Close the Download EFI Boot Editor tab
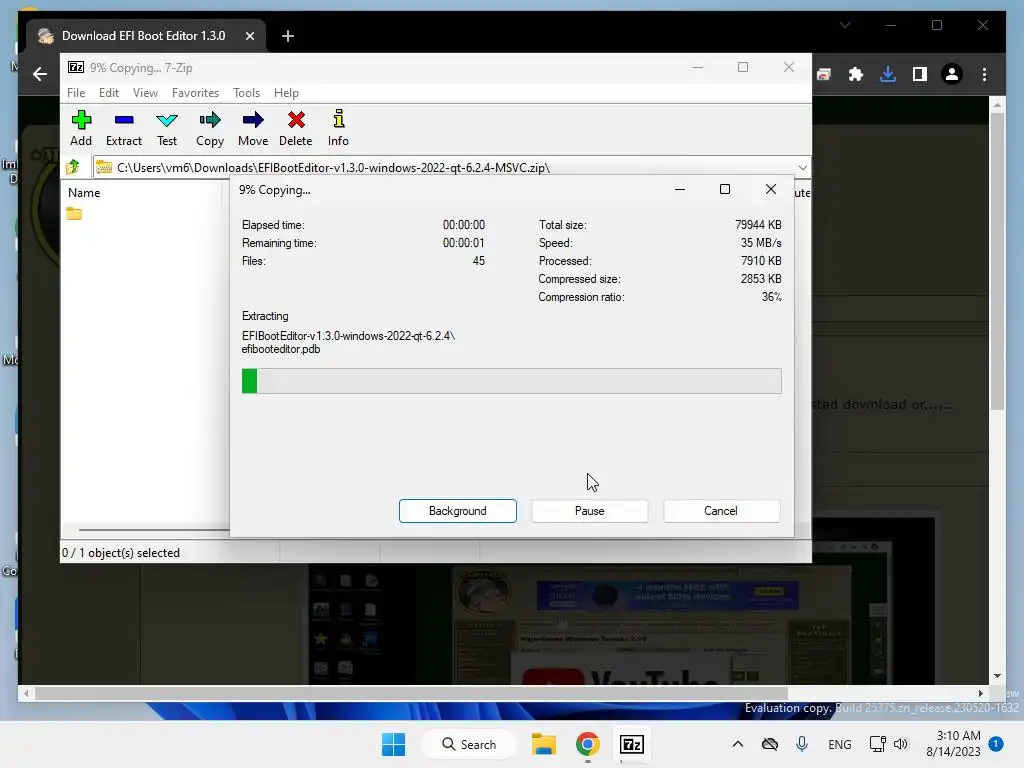1024x768 pixels. click(x=249, y=36)
